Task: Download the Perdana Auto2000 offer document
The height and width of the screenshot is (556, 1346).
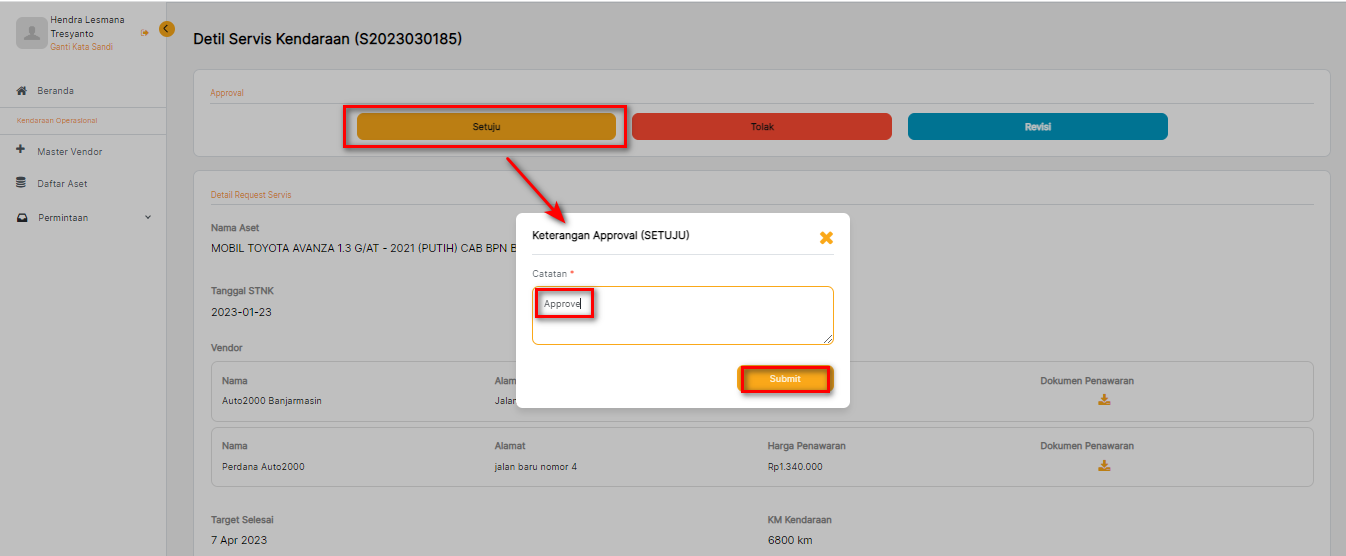Action: [1104, 465]
